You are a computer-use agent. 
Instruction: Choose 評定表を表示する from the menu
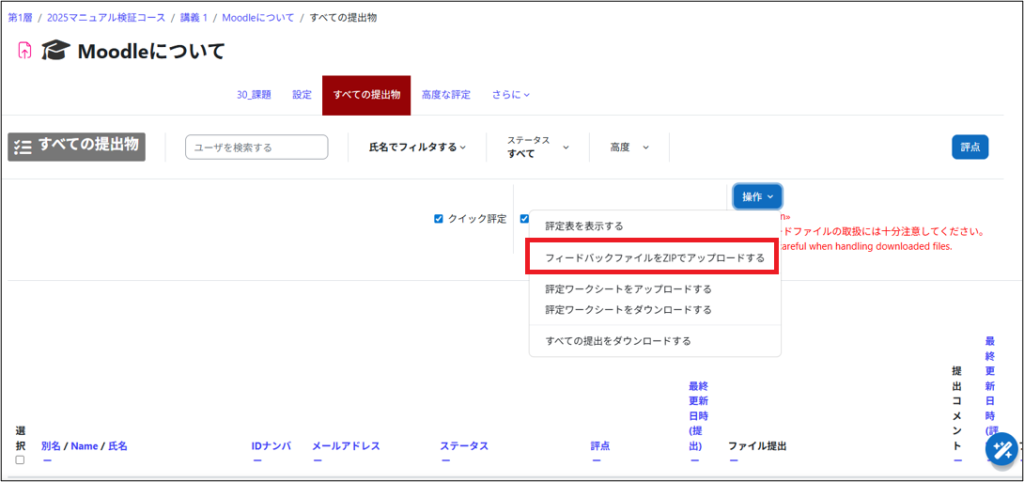584,226
